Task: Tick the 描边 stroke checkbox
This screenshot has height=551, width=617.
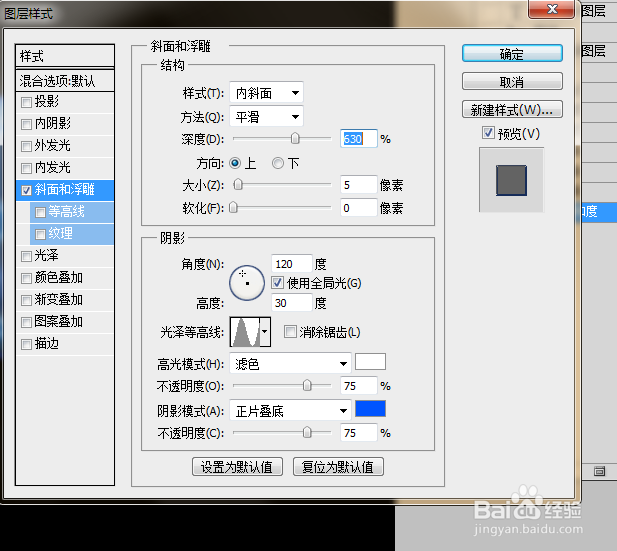Action: pyautogui.click(x=26, y=345)
